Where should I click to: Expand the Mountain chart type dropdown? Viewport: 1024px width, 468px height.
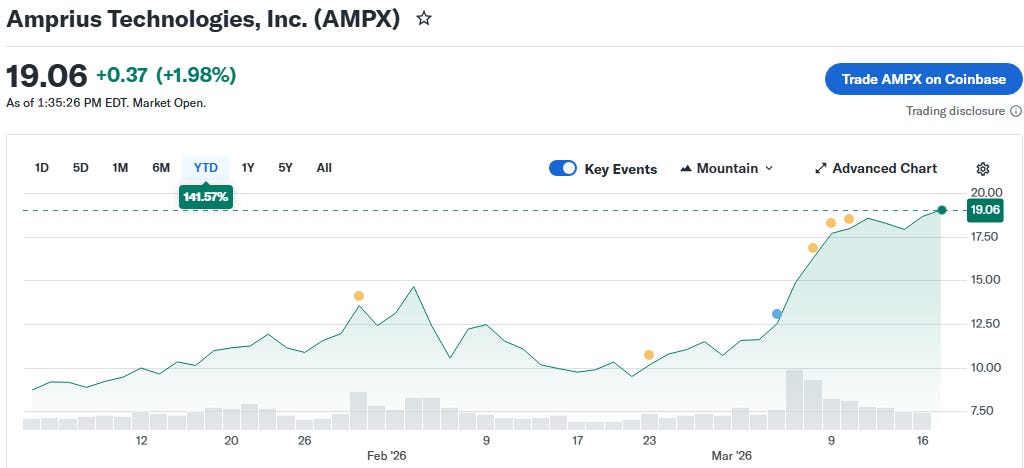tap(727, 168)
